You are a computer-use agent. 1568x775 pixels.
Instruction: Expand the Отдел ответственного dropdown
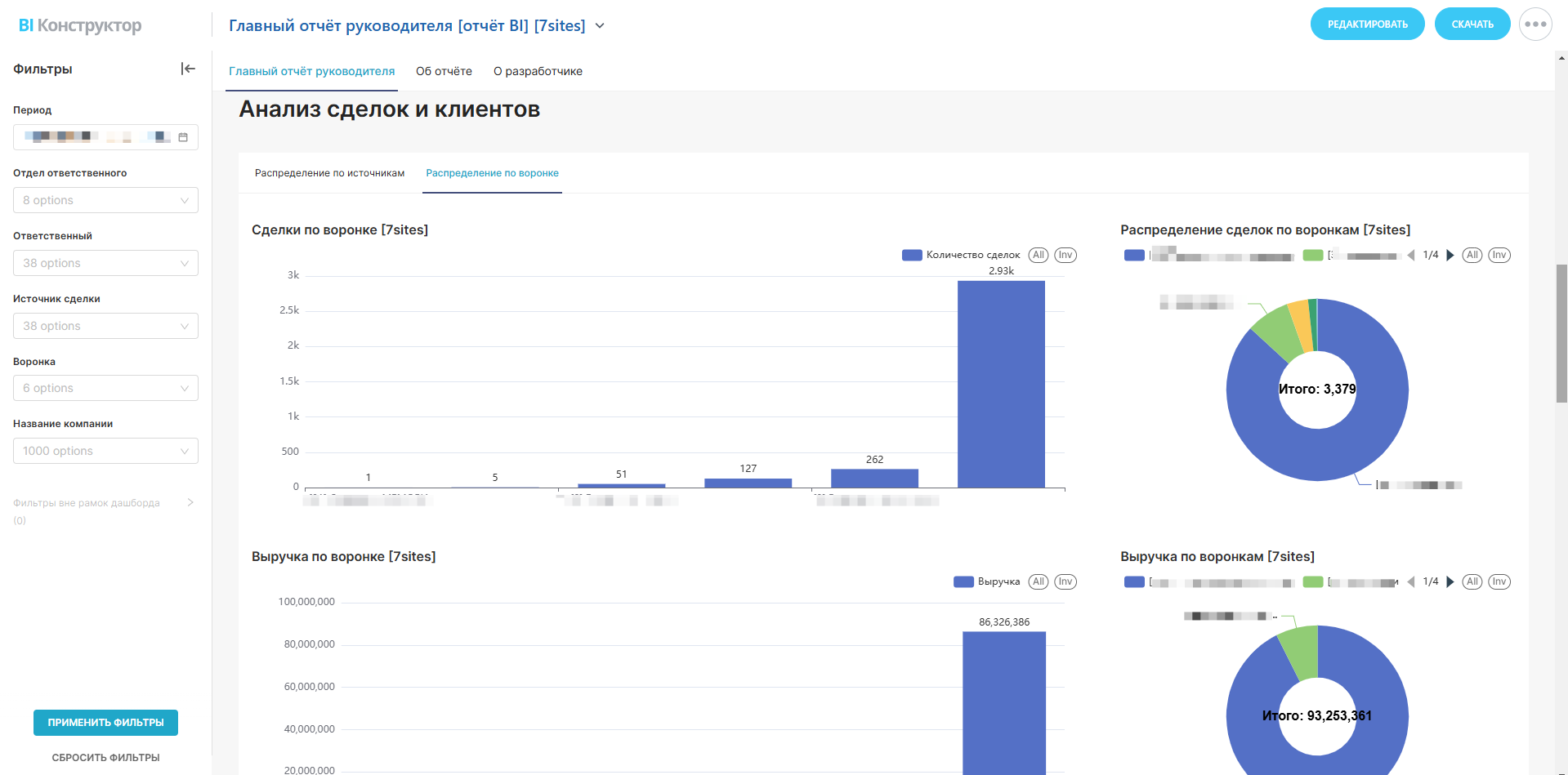[x=105, y=201]
